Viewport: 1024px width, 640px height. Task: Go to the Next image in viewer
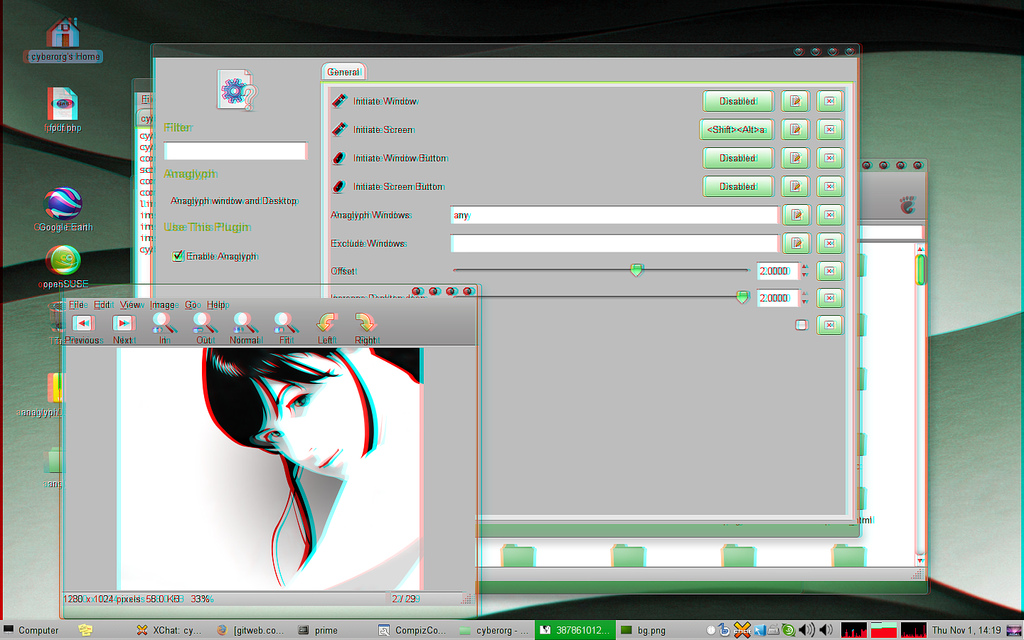123,328
